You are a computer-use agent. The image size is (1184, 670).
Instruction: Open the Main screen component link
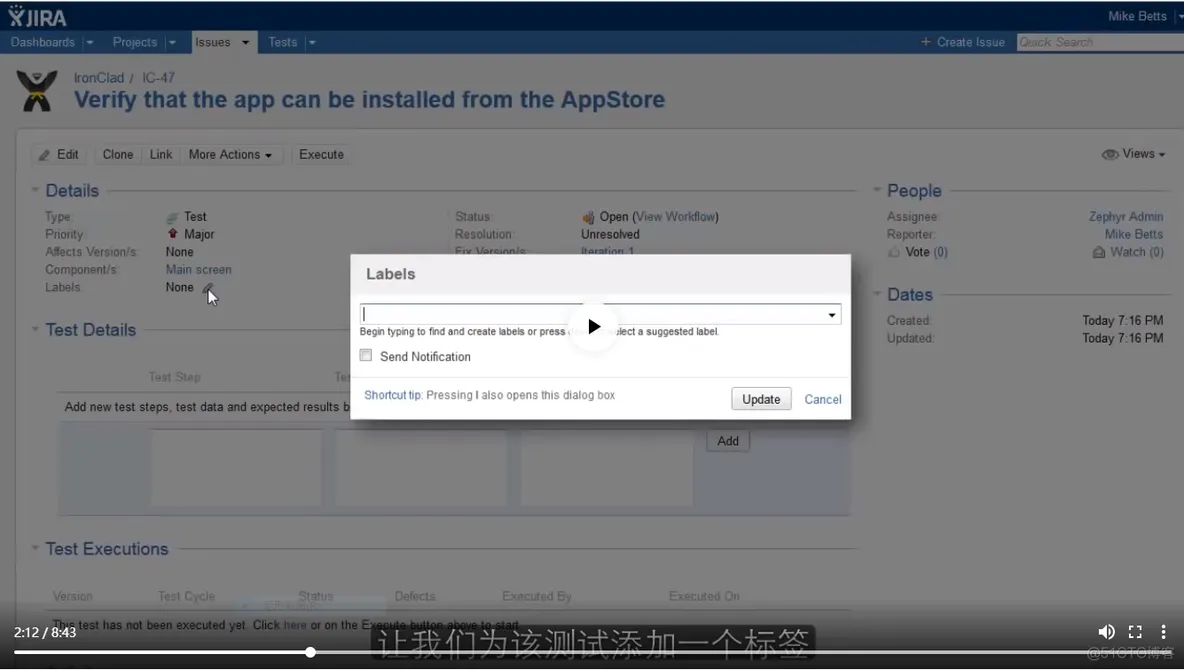point(199,270)
